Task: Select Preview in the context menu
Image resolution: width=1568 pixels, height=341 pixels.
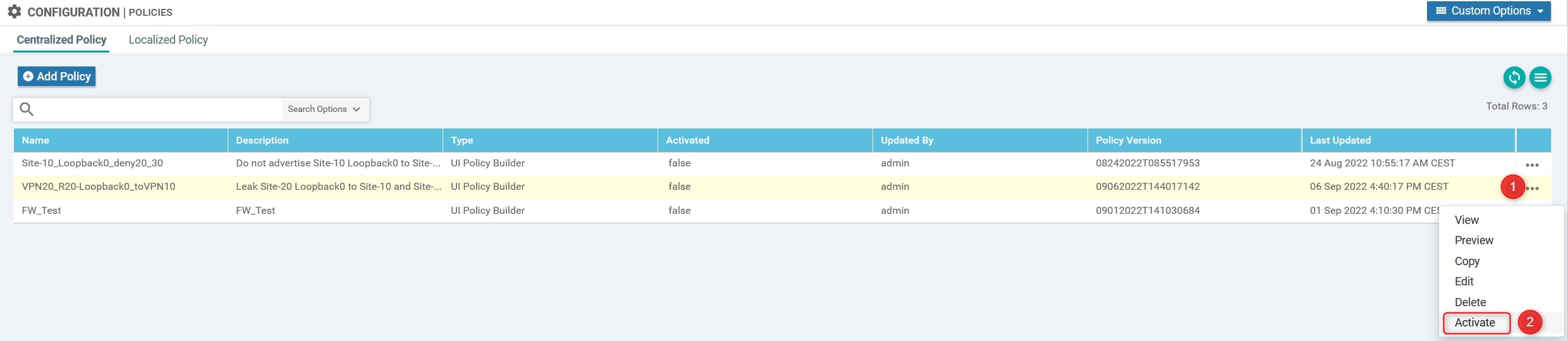Action: [1473, 240]
